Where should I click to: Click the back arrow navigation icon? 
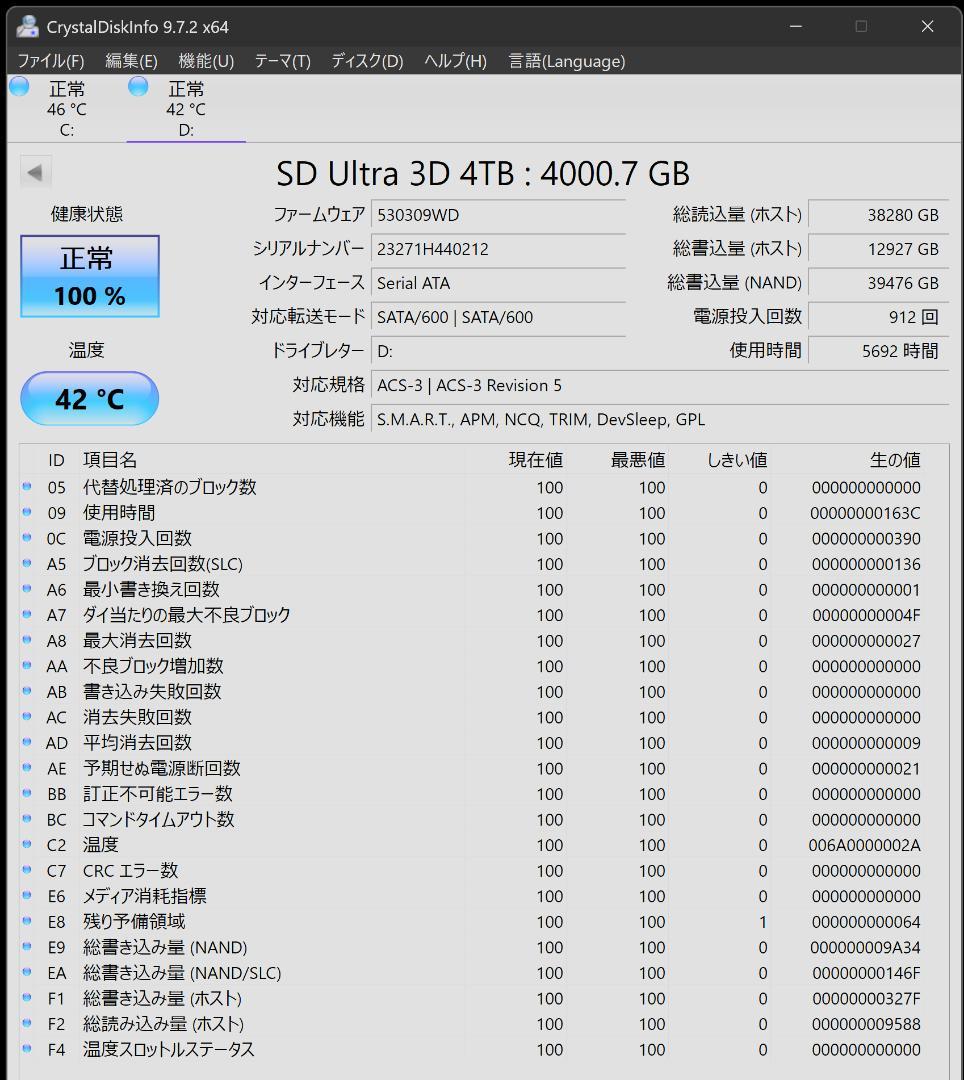tap(36, 171)
